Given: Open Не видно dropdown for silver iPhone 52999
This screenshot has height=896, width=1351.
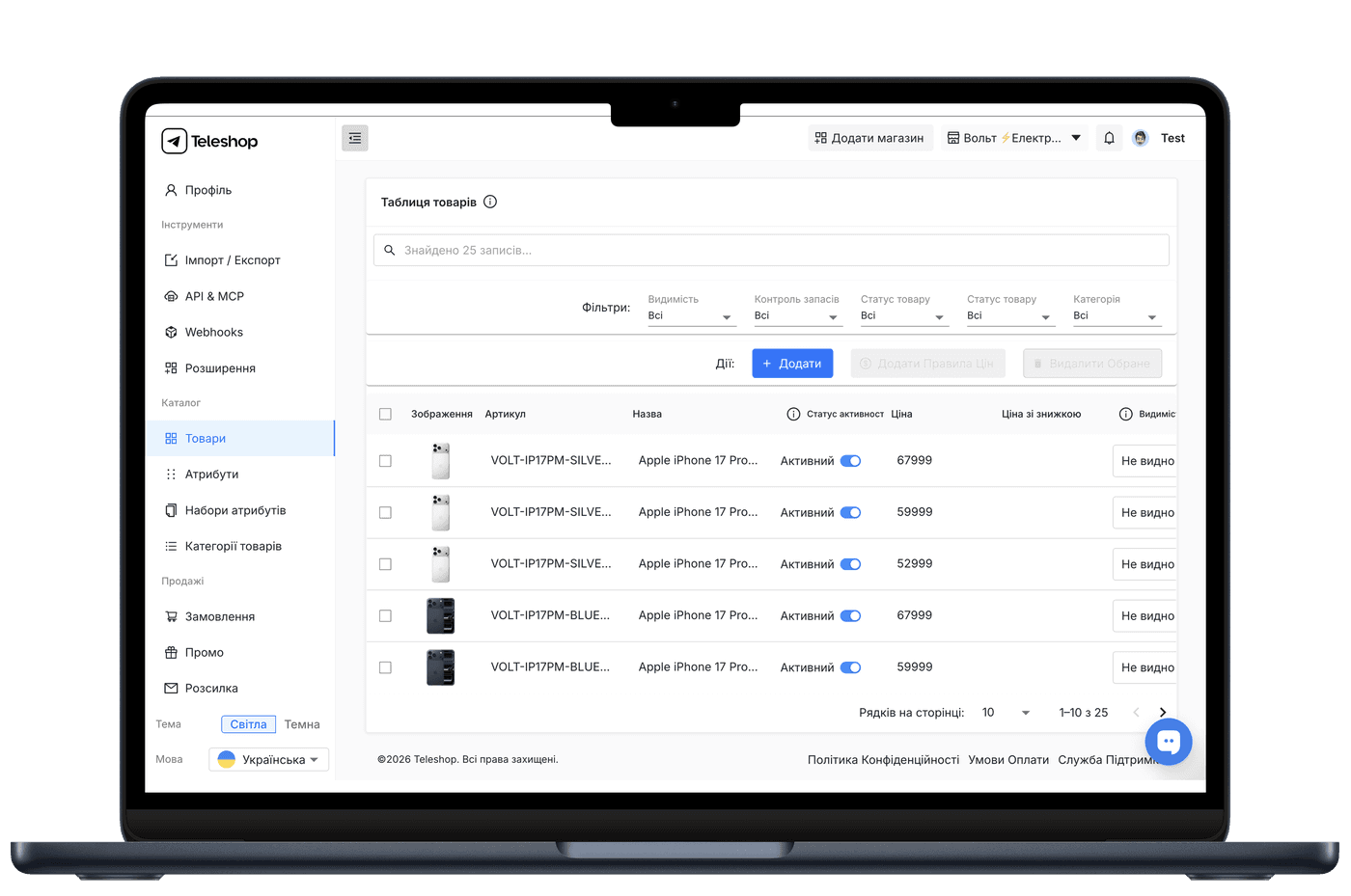Looking at the screenshot, I should click(1145, 564).
